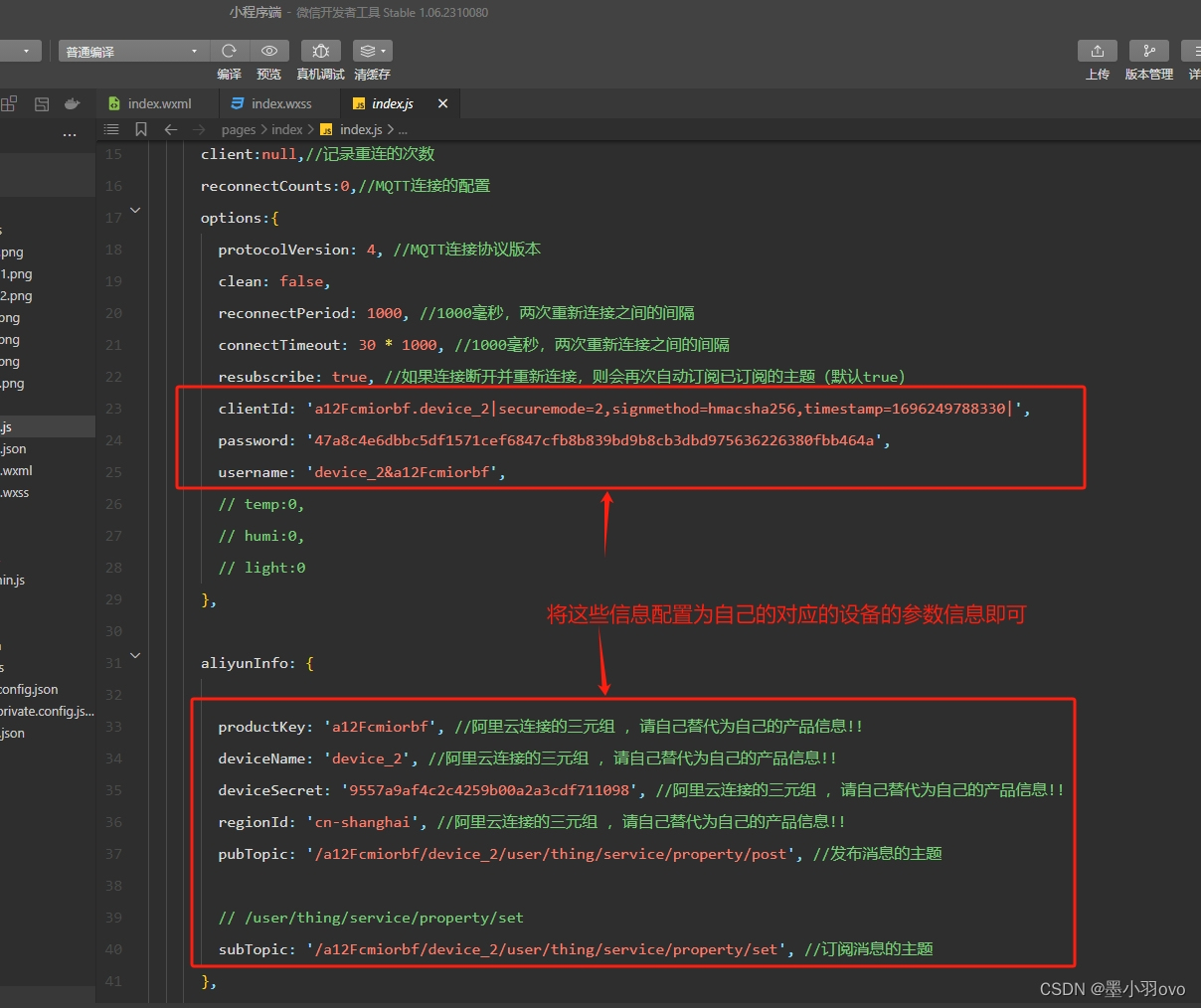Click the index folder breadcrumb segment
1201x1008 pixels.
pos(287,129)
